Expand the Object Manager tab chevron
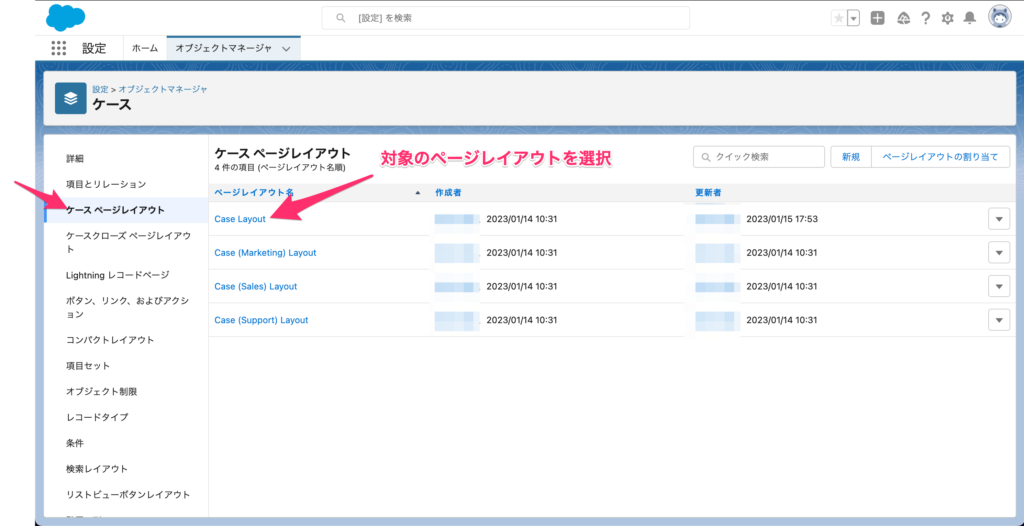 (287, 48)
